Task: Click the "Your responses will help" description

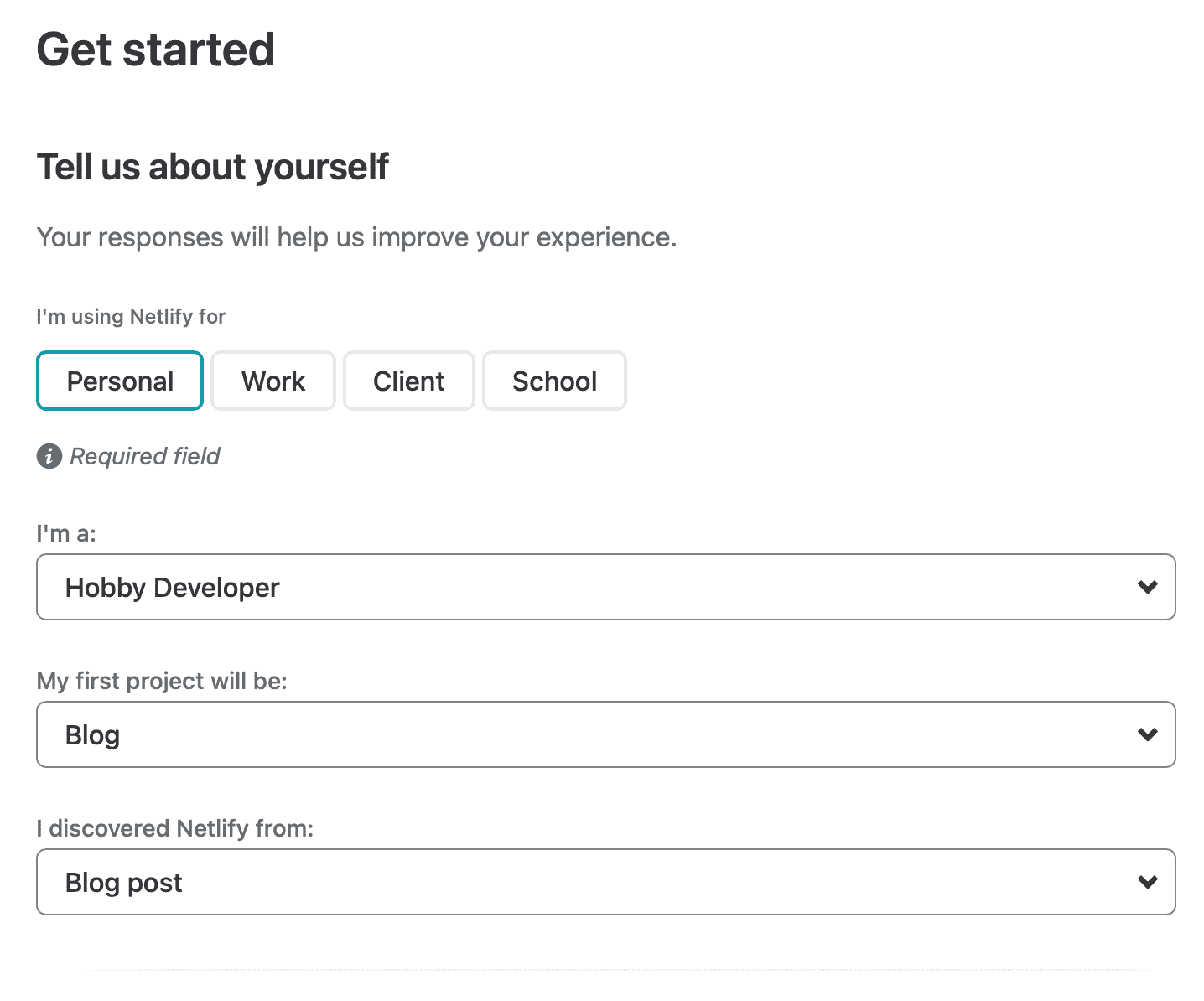Action: coord(356,237)
